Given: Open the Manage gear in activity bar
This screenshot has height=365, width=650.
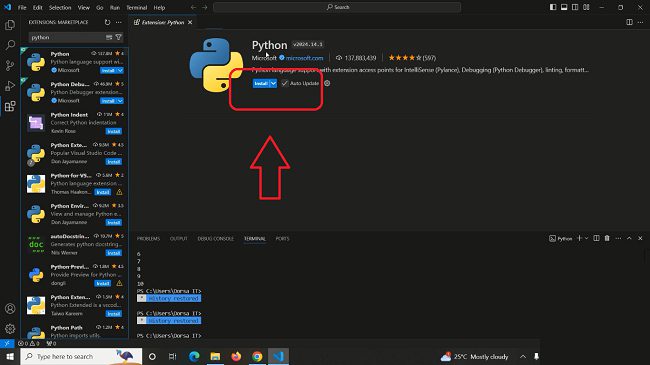Looking at the screenshot, I should coord(10,329).
